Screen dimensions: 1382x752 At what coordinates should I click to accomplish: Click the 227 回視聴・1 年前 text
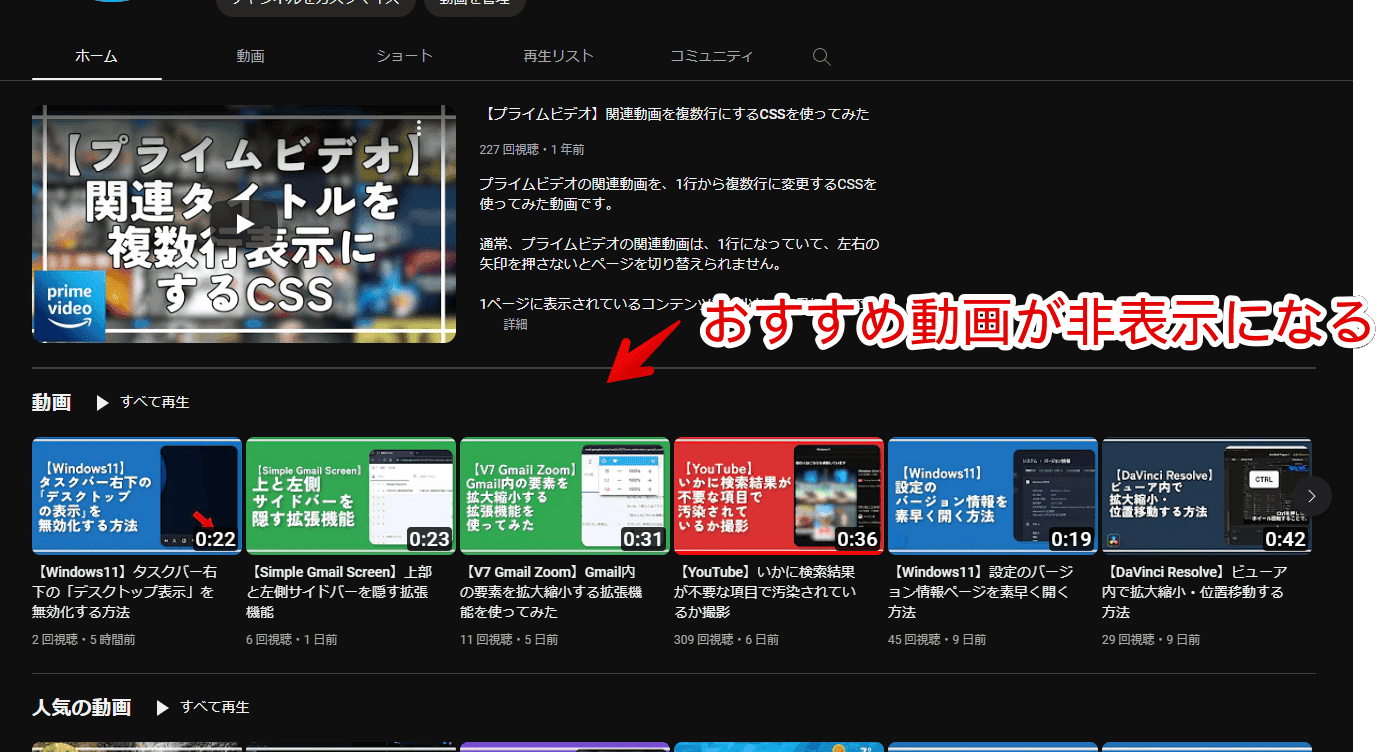click(532, 150)
